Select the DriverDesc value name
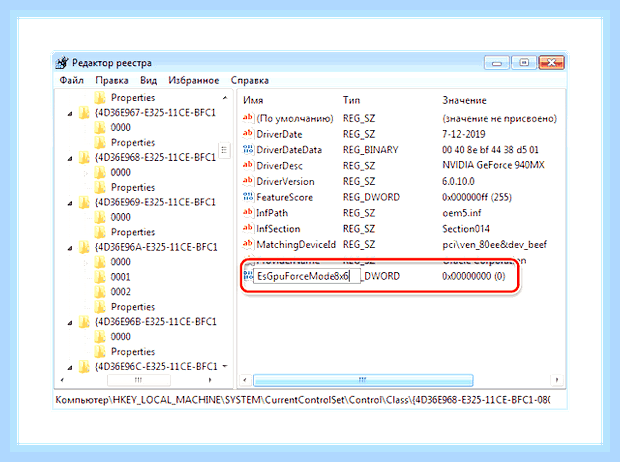This screenshot has height=462, width=620. (279, 166)
